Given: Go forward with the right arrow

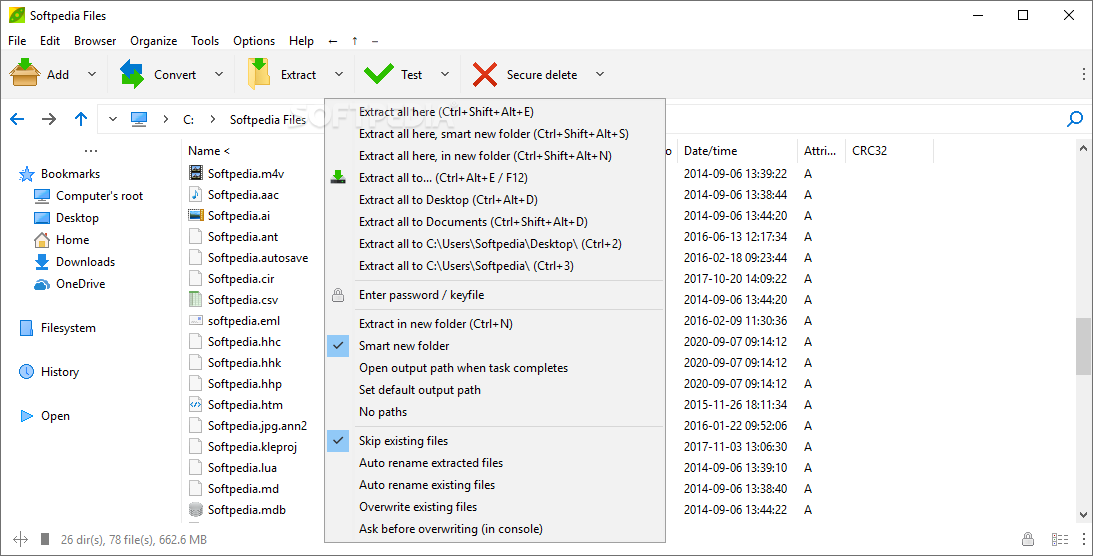Looking at the screenshot, I should [49, 119].
